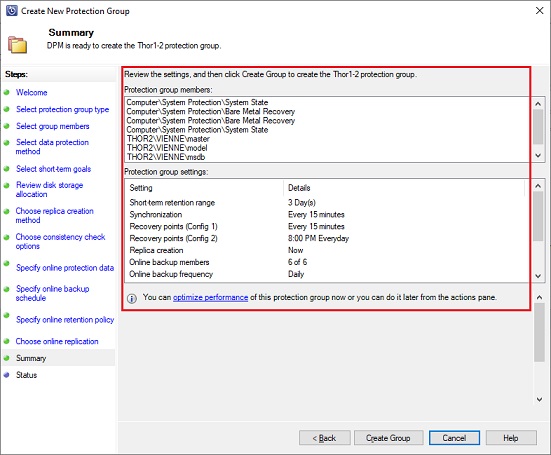Click down arrow of group members list

(x=538, y=155)
